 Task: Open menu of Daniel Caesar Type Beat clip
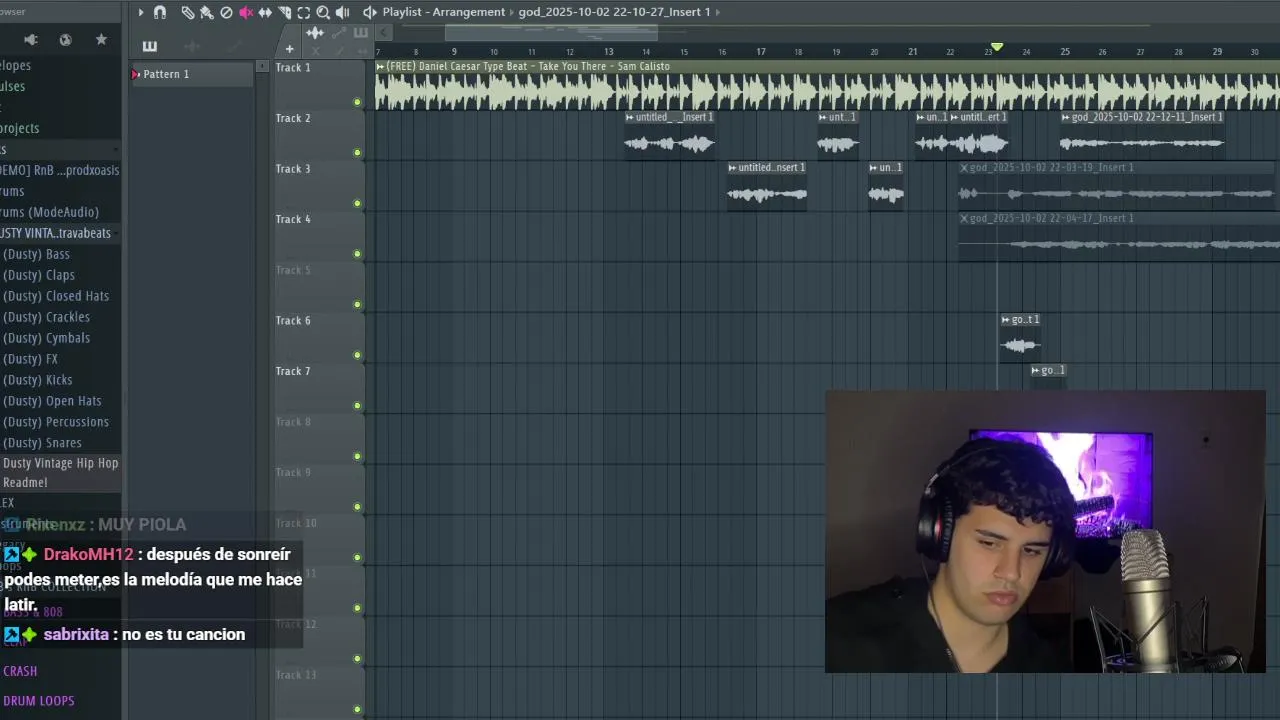[x=380, y=66]
